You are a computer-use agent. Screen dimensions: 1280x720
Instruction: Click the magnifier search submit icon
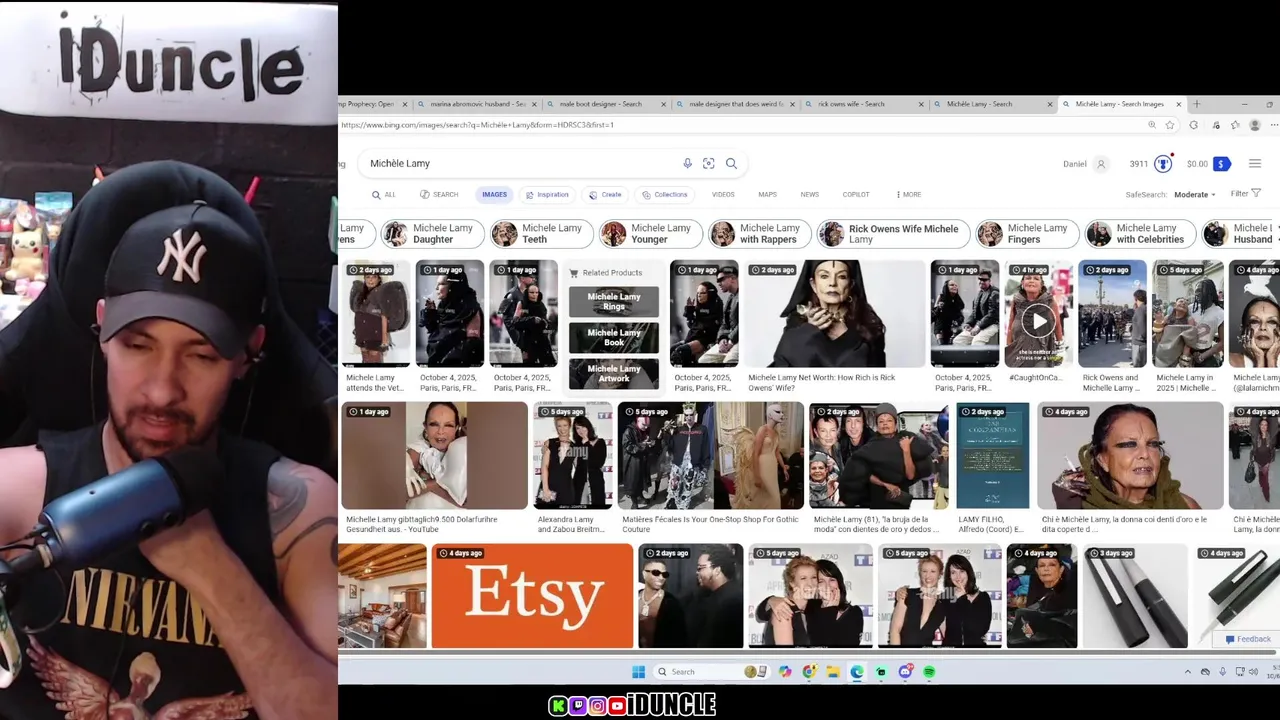pyautogui.click(x=731, y=163)
